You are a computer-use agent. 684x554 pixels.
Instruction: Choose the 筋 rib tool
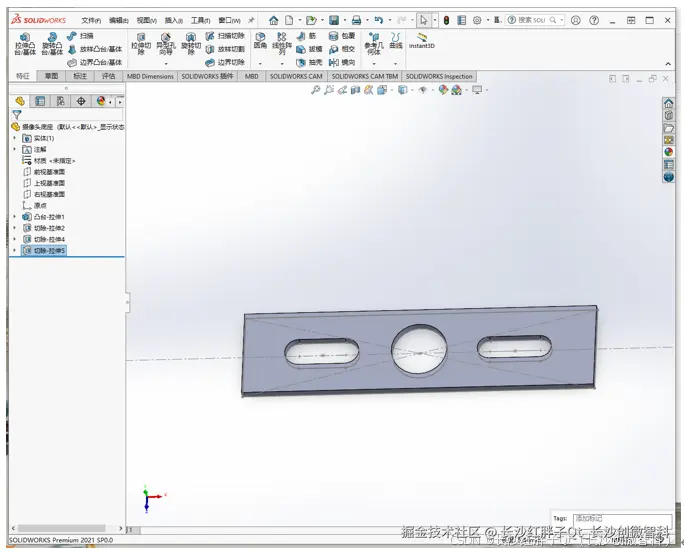pos(306,36)
